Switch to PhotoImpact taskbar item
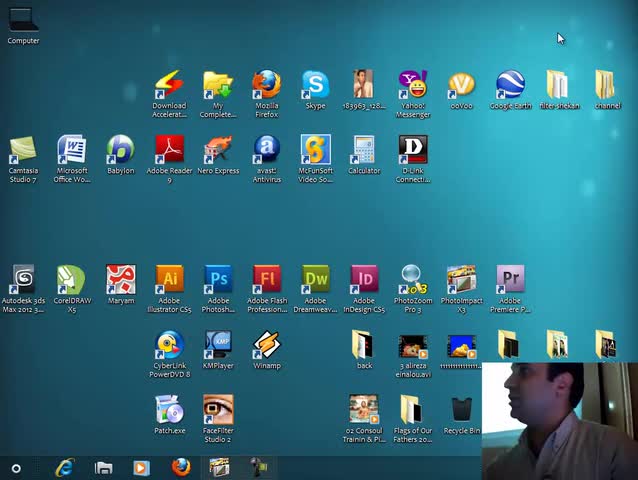This screenshot has width=638, height=480. tap(219, 467)
